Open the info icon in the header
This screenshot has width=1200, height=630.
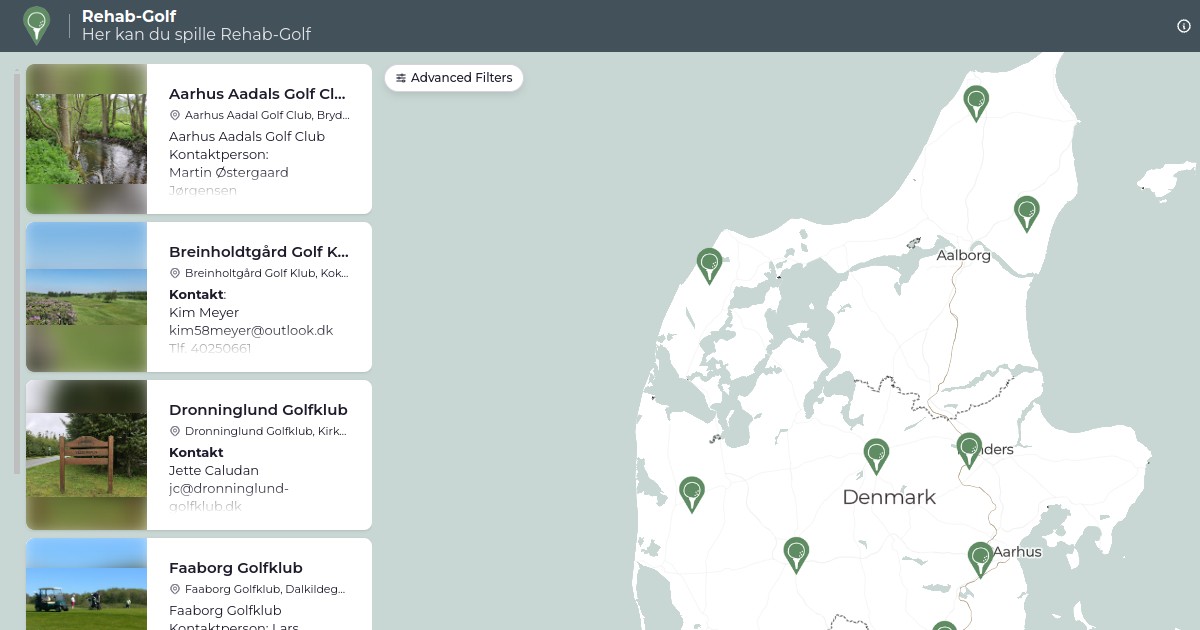[1184, 26]
